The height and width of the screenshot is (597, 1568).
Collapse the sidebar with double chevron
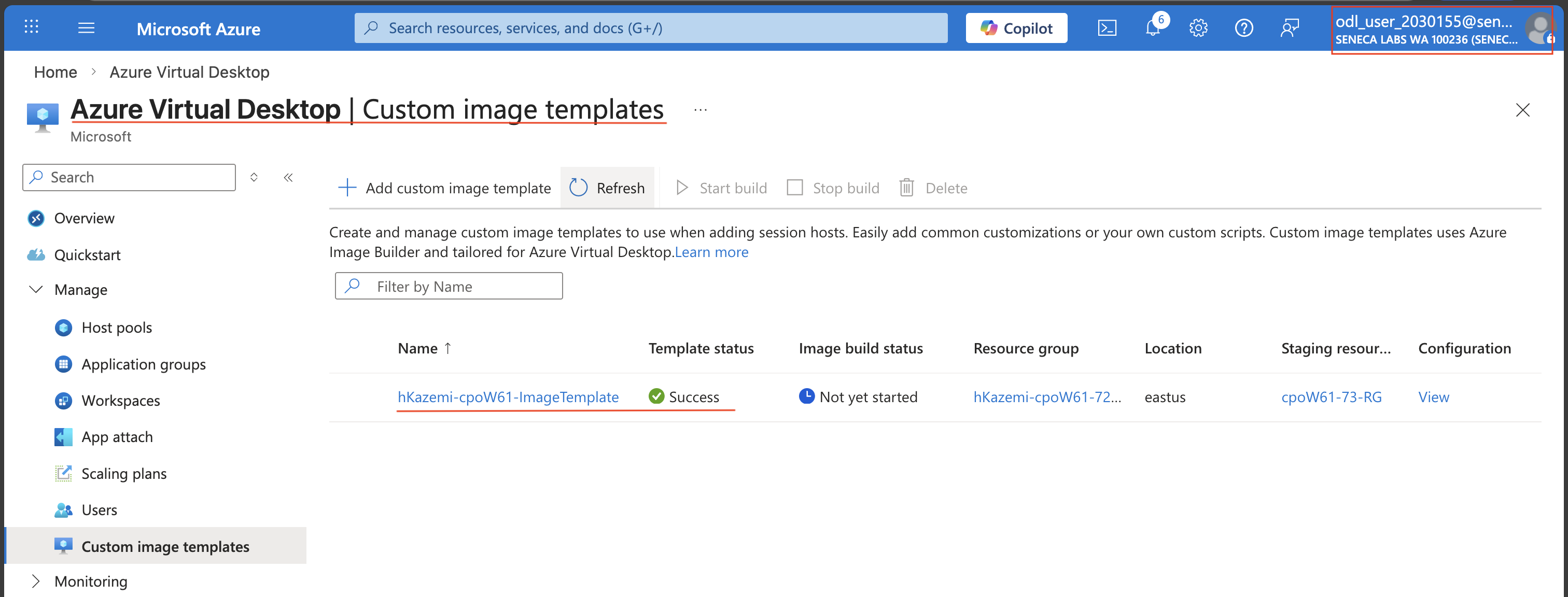[x=288, y=177]
